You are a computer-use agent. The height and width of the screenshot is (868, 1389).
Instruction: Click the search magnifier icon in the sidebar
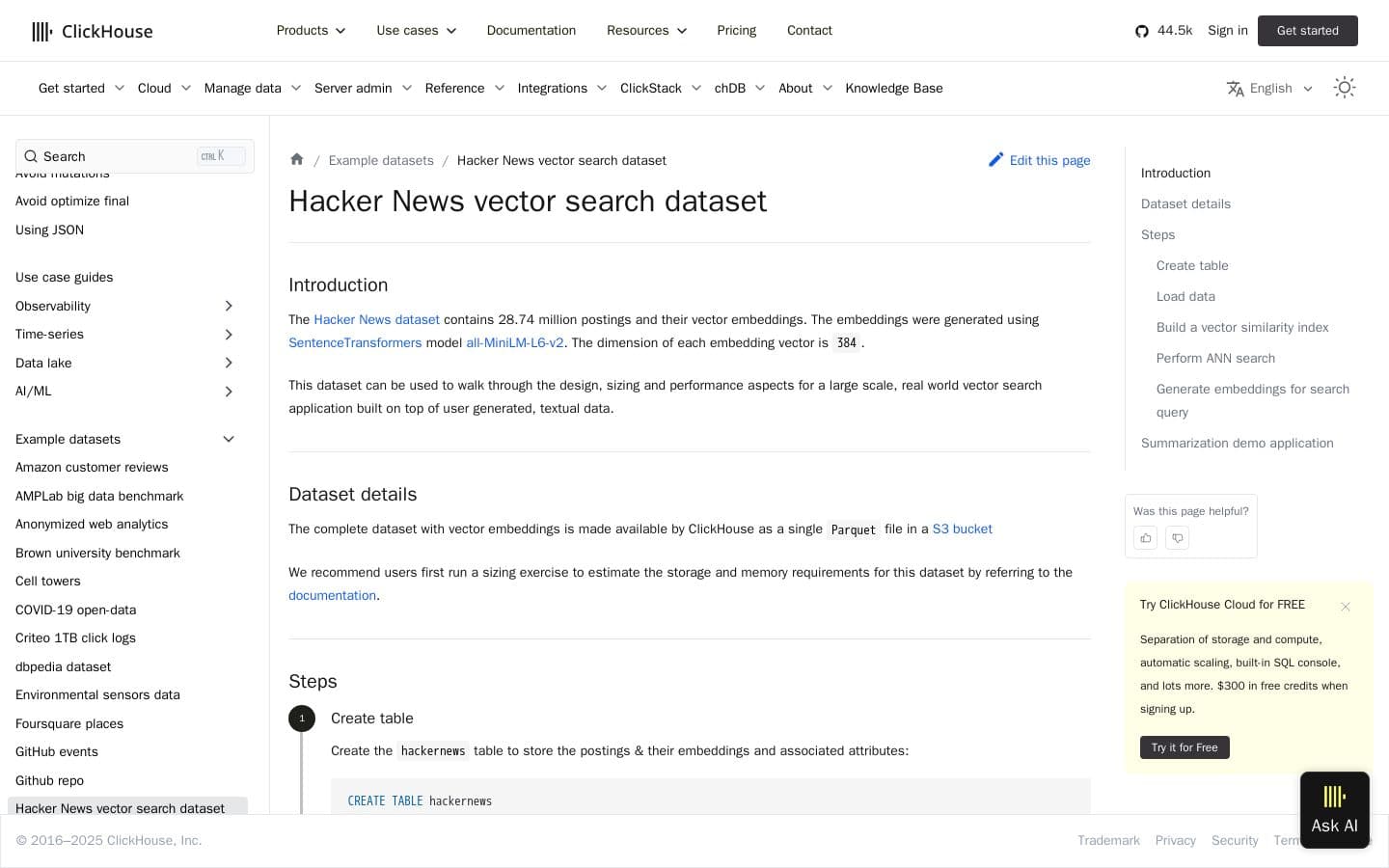30,156
